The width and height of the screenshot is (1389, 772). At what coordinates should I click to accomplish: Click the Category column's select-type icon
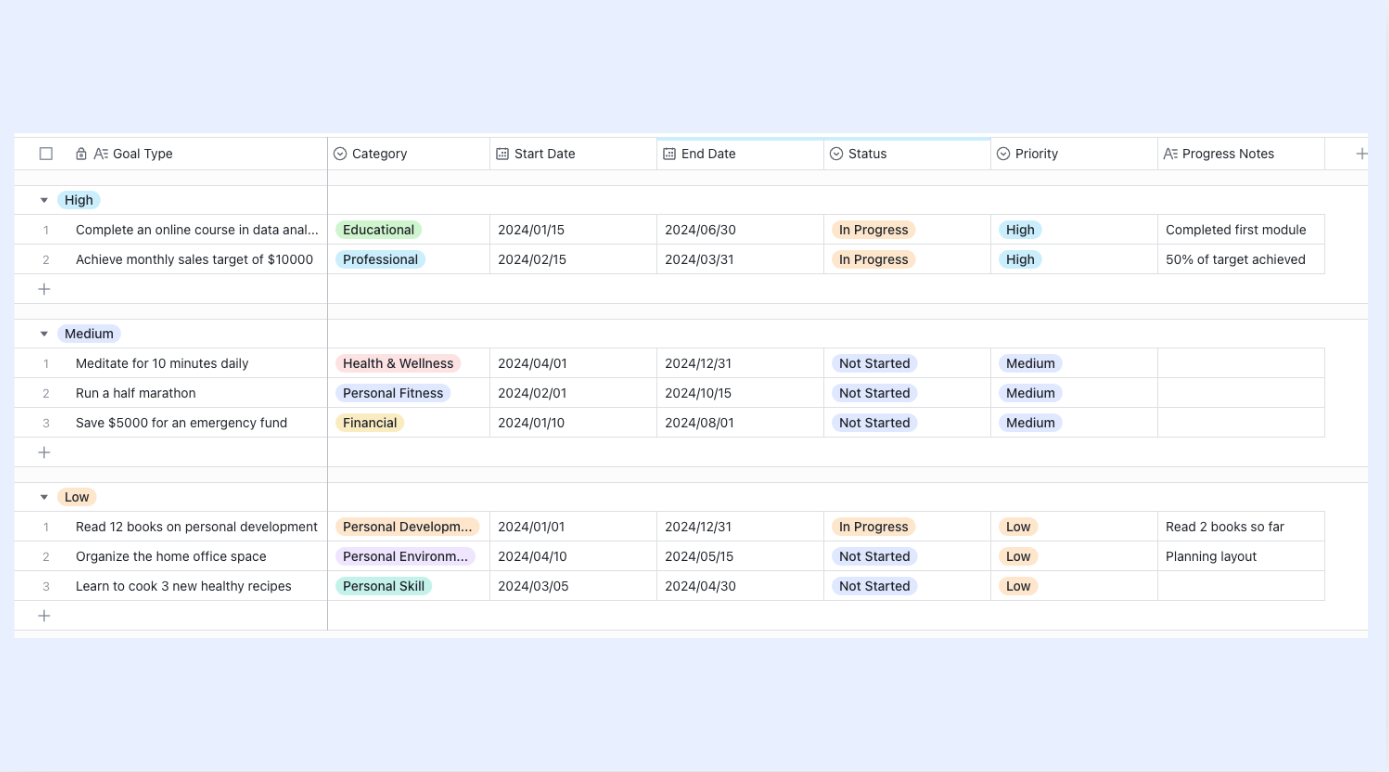click(340, 154)
